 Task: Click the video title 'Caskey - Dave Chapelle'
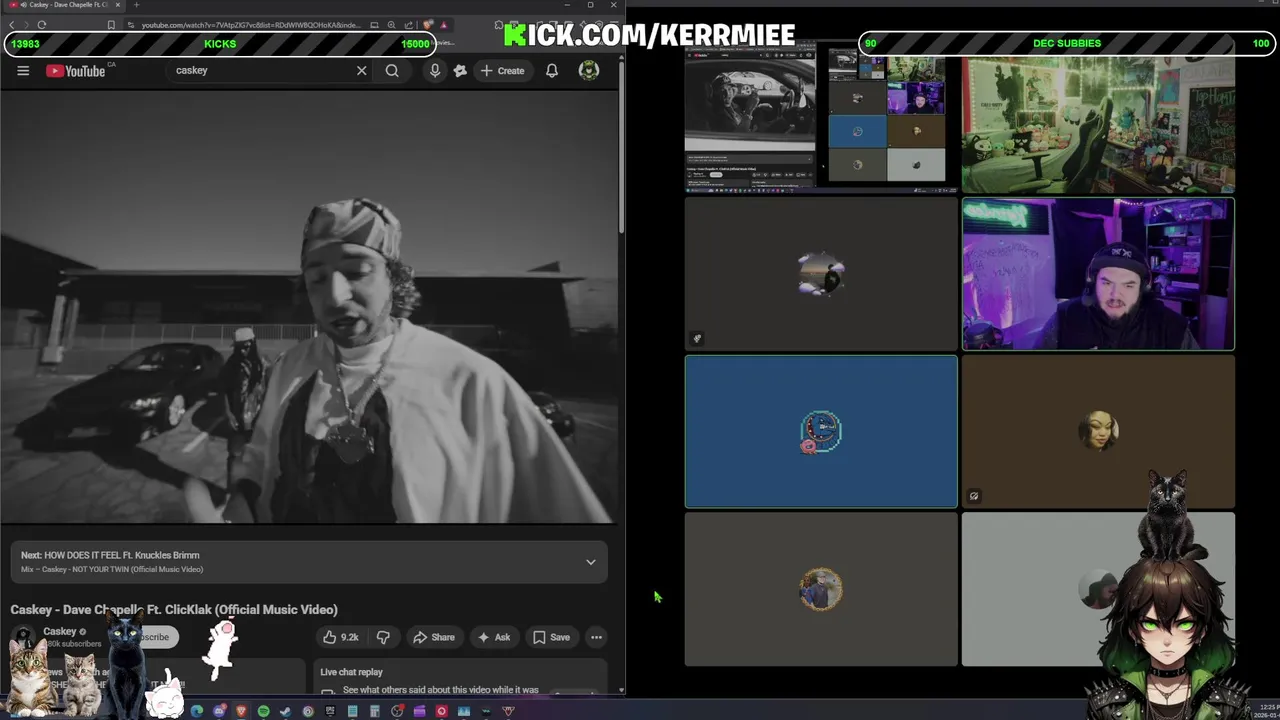174,610
